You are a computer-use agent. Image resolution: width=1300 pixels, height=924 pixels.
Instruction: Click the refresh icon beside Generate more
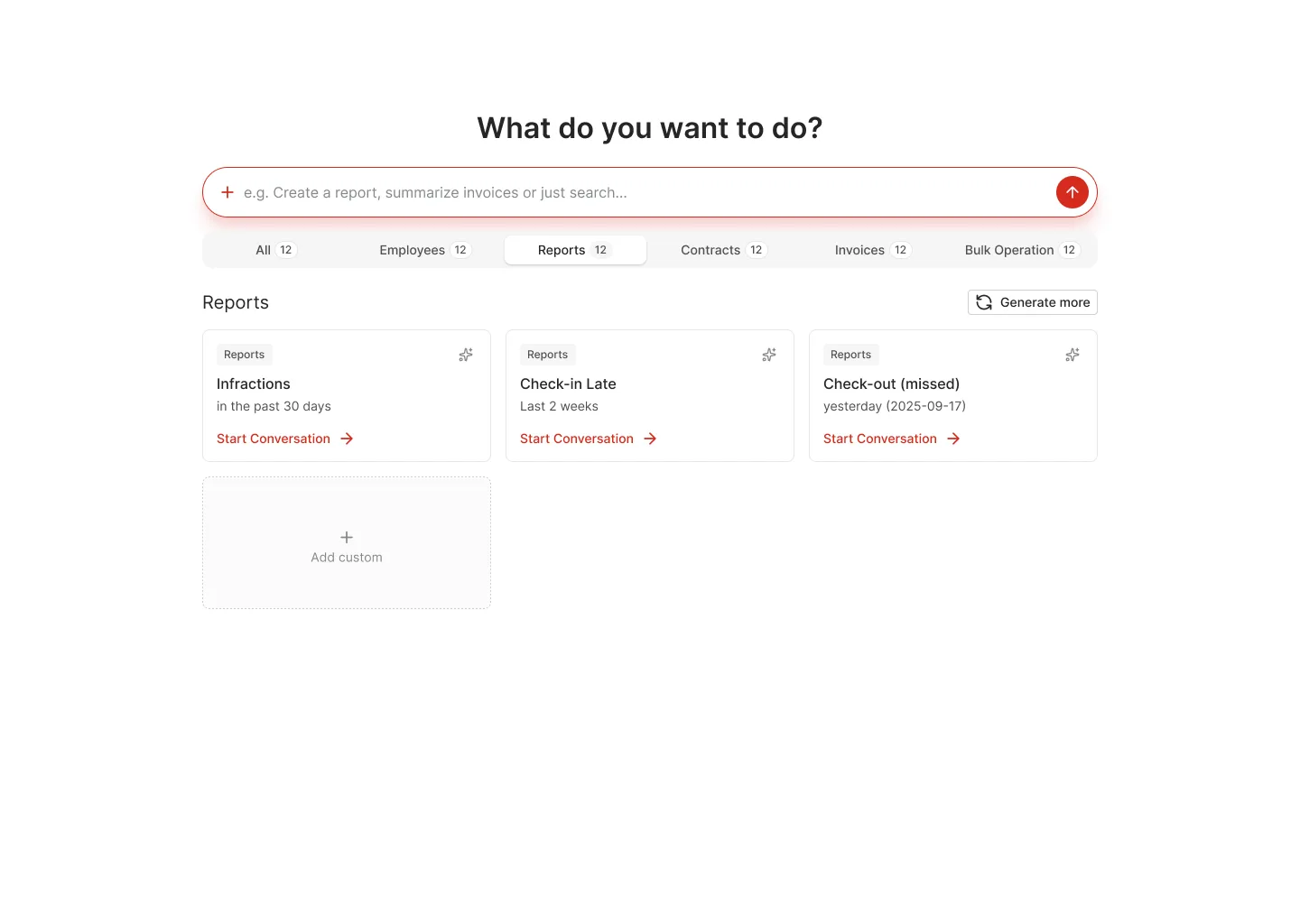[984, 302]
